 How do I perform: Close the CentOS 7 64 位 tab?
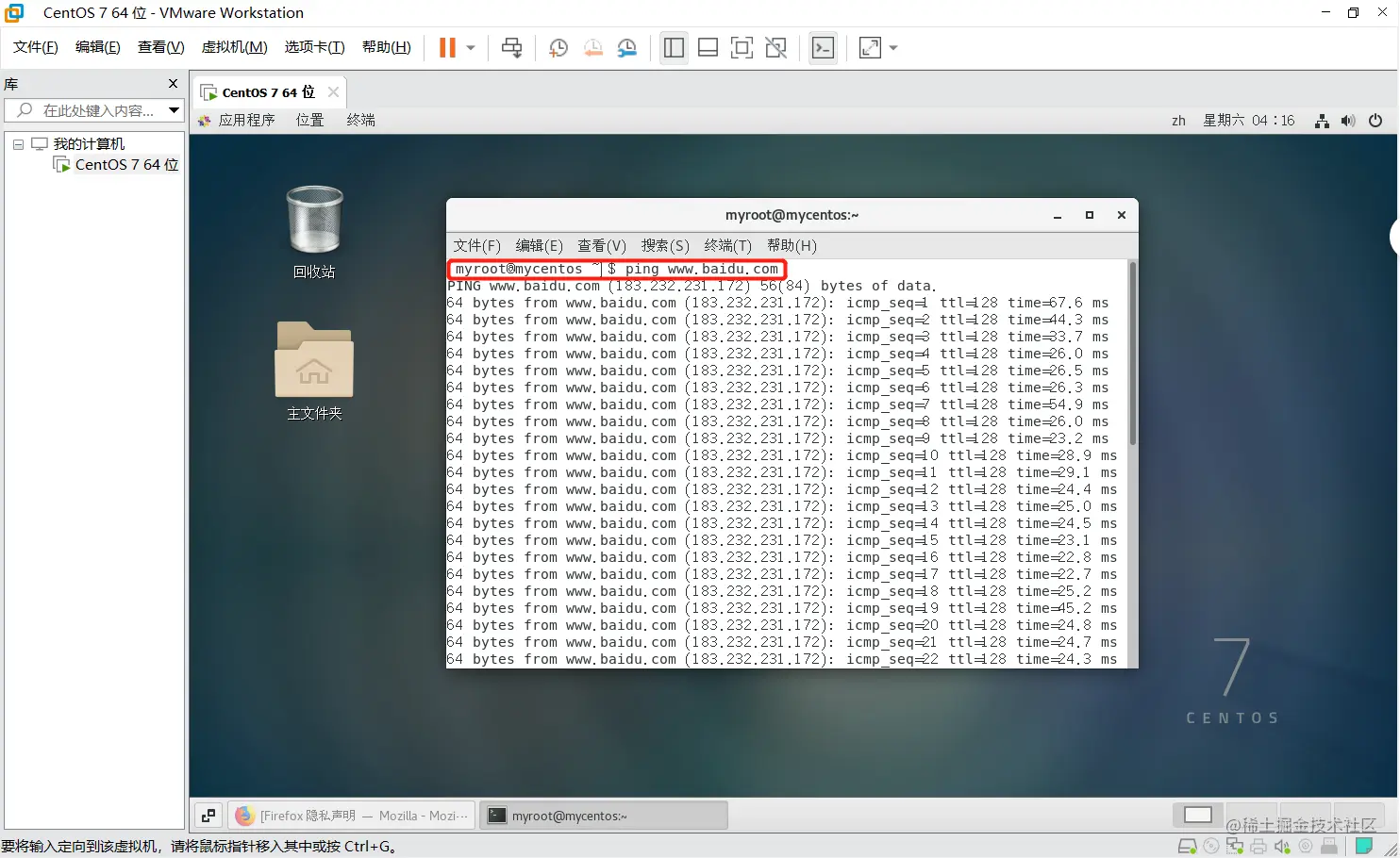click(333, 92)
